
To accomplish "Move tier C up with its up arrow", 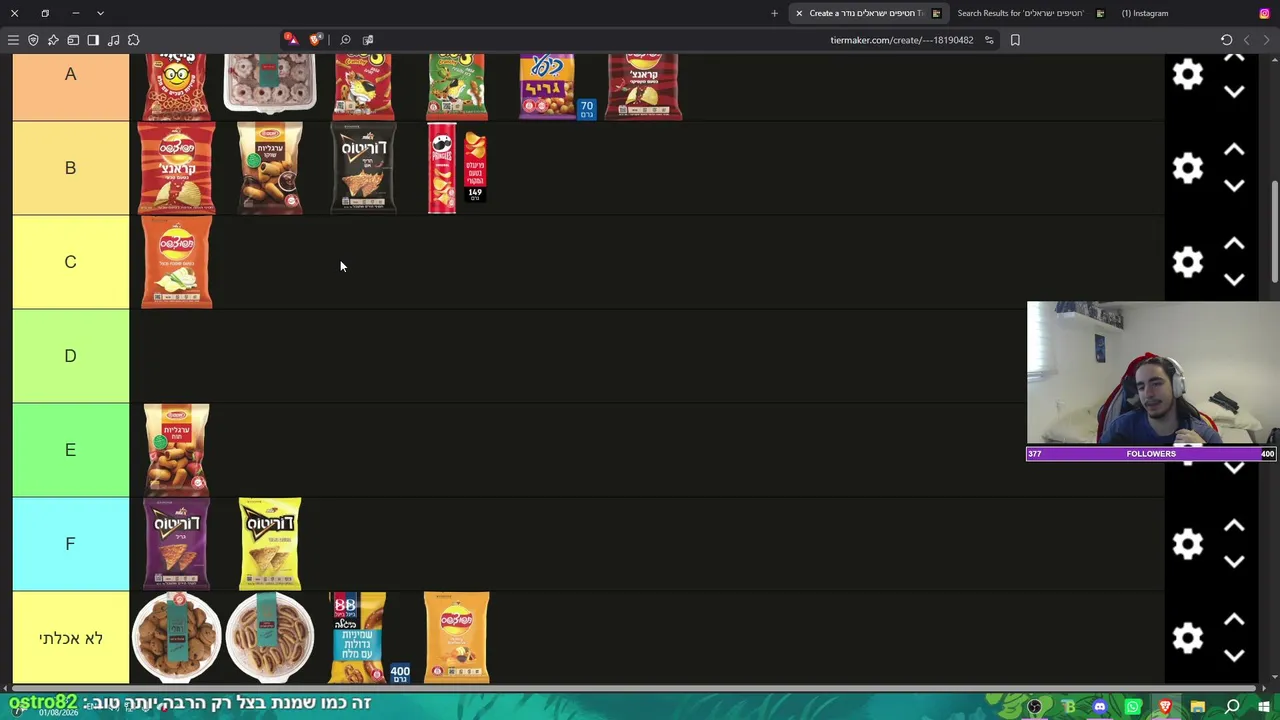I will pyautogui.click(x=1234, y=244).
